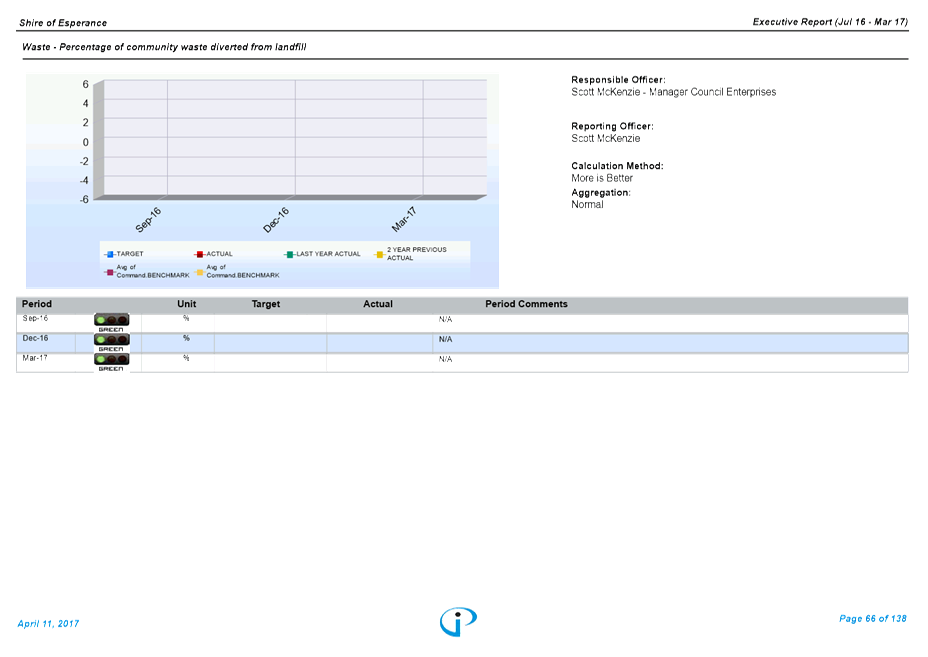The width and height of the screenshot is (928, 657).
Task: Click the empty chart plot area
Action: point(295,137)
